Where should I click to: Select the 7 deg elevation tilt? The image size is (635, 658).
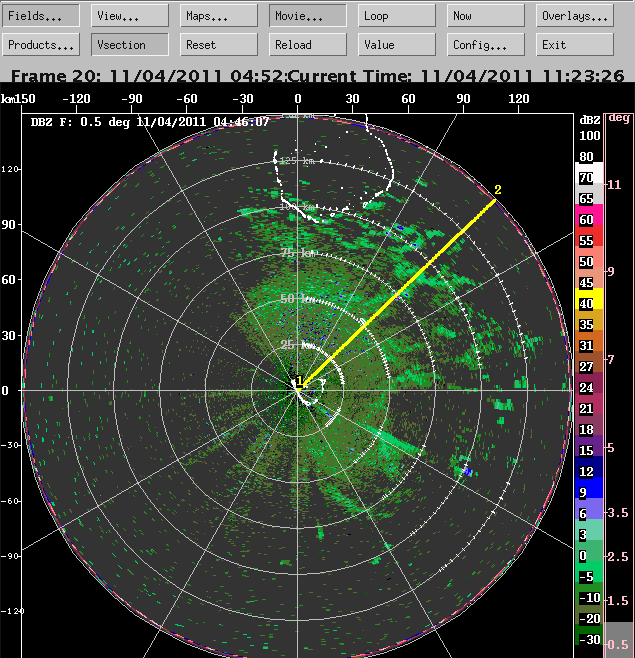pos(611,359)
